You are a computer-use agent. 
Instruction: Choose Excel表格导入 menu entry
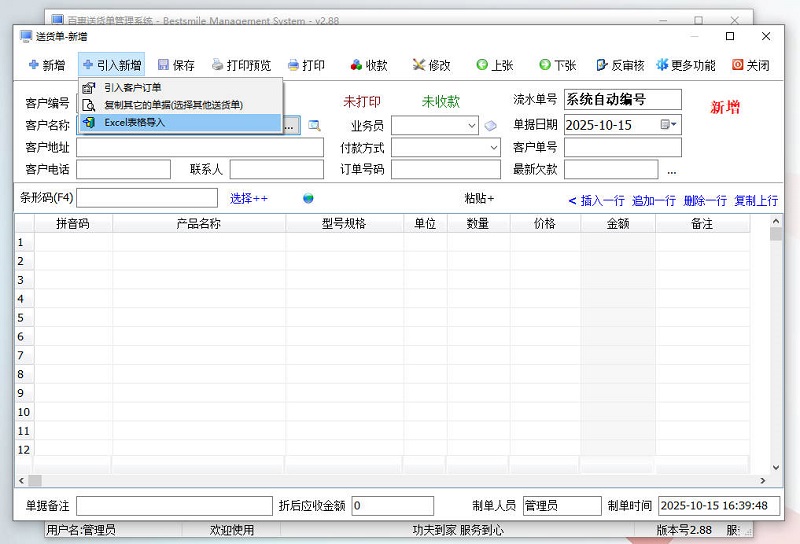(x=134, y=122)
